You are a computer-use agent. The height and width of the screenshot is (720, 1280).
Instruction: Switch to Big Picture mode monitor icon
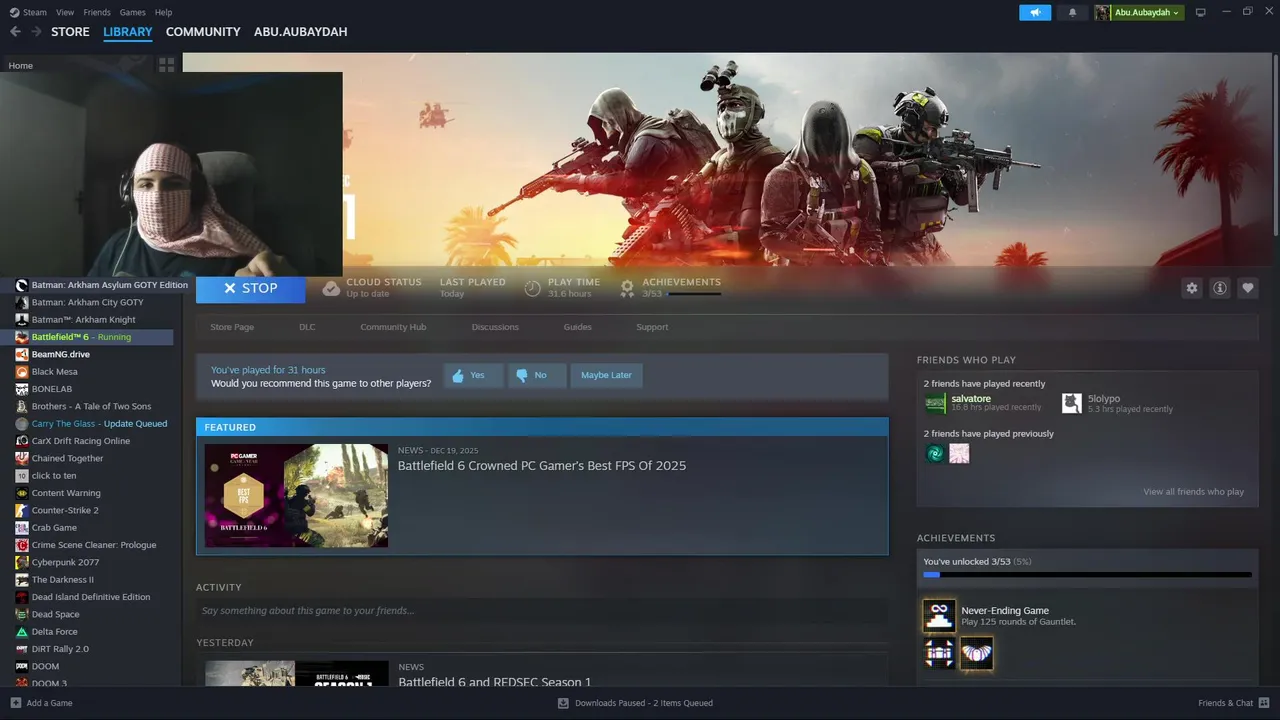[1201, 12]
